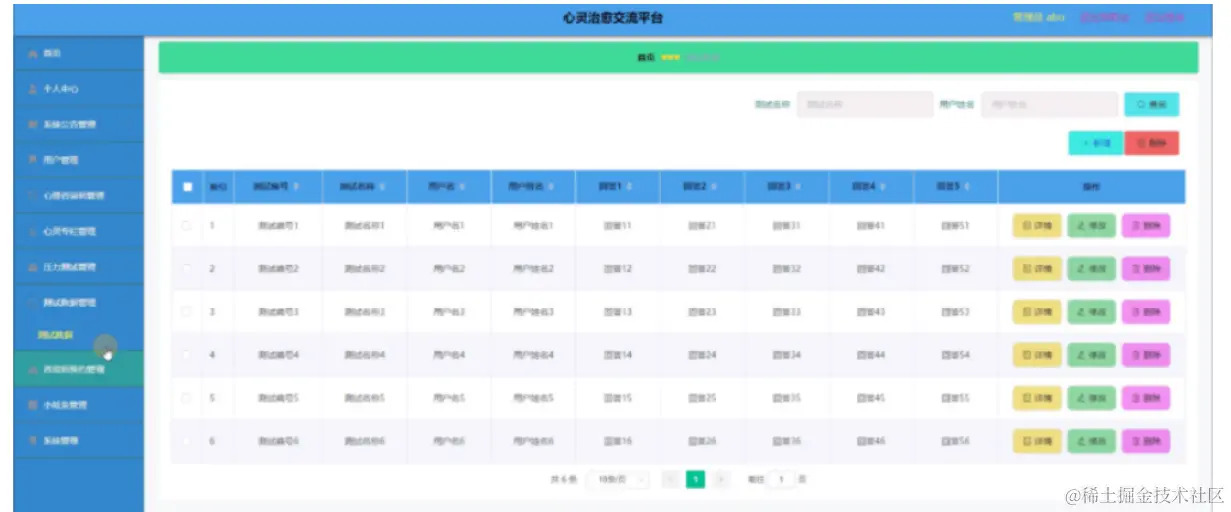
Task: Click the cyan 新增 add button
Action: pyautogui.click(x=1095, y=143)
